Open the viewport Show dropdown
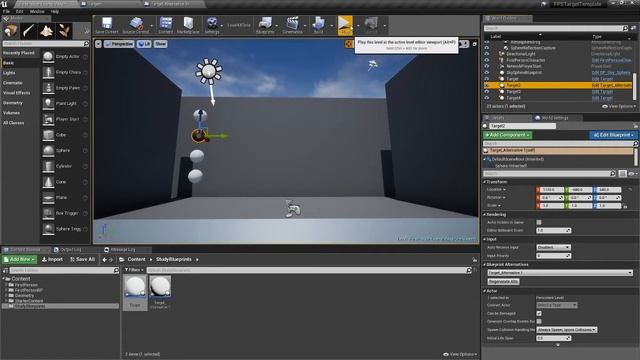Viewport: 640px width, 360px height. pyautogui.click(x=160, y=44)
